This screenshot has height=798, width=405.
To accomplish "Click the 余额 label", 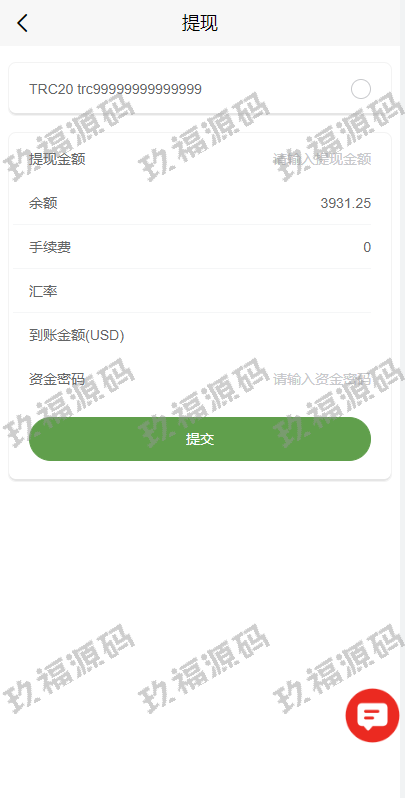I will [x=43, y=204].
